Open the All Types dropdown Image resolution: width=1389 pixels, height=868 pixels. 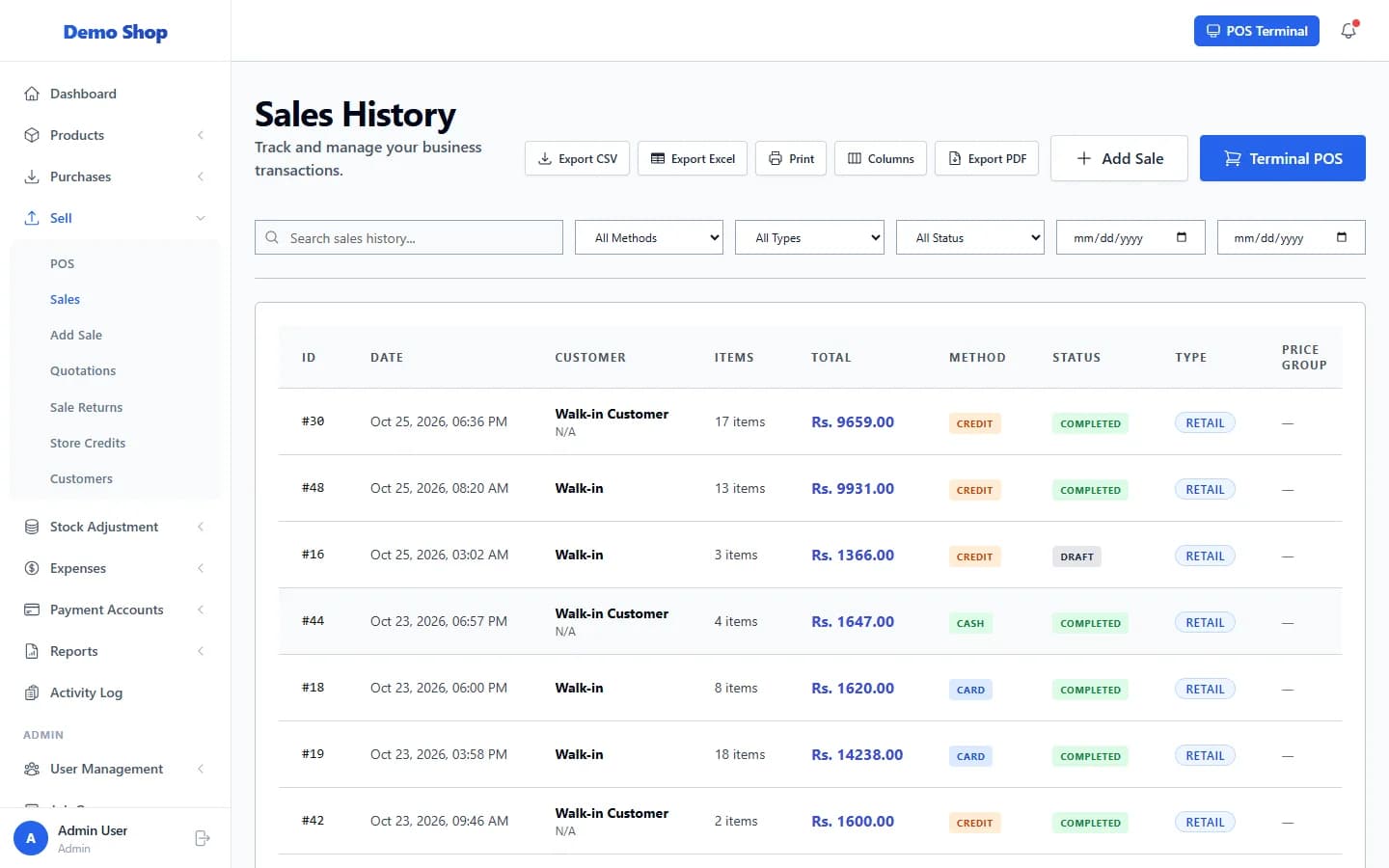[809, 237]
